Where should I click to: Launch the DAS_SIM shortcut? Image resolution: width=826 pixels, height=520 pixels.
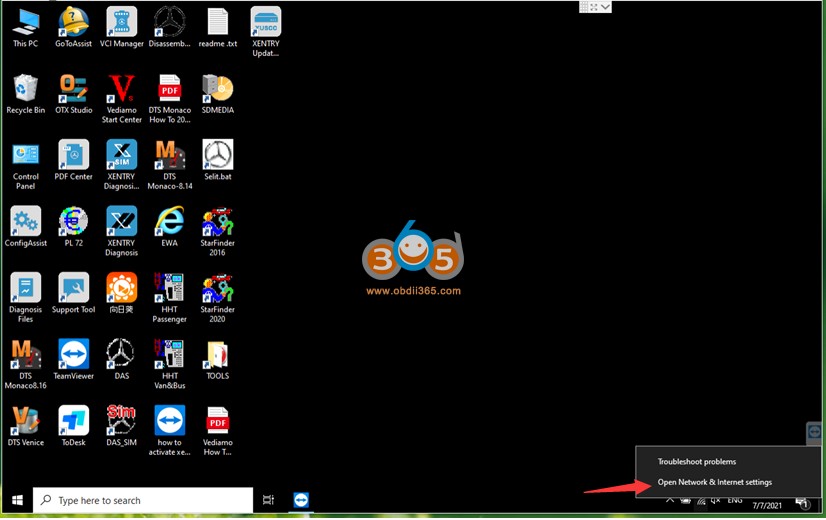coord(122,427)
